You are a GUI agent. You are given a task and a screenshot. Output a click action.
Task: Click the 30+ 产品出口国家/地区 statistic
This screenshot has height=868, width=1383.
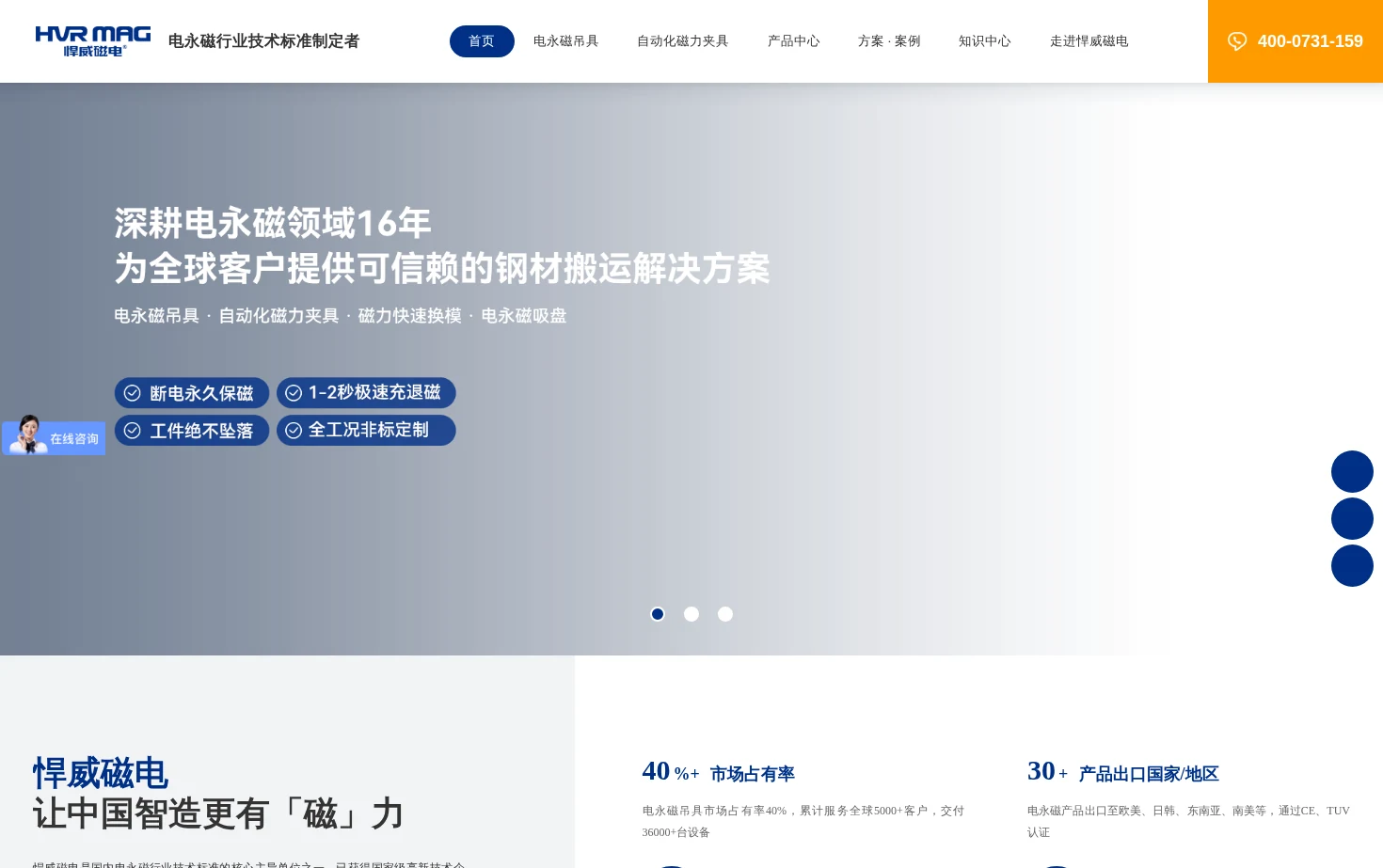(1123, 772)
